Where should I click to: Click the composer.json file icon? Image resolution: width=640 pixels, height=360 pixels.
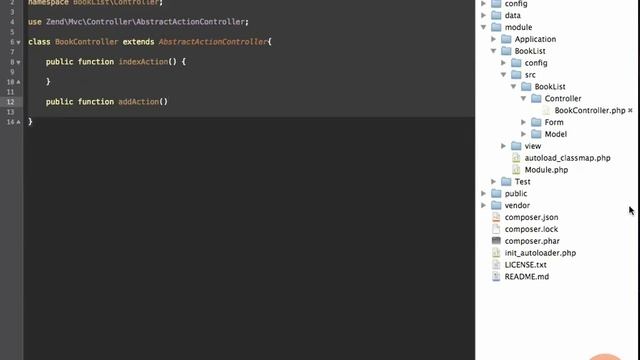click(x=496, y=217)
